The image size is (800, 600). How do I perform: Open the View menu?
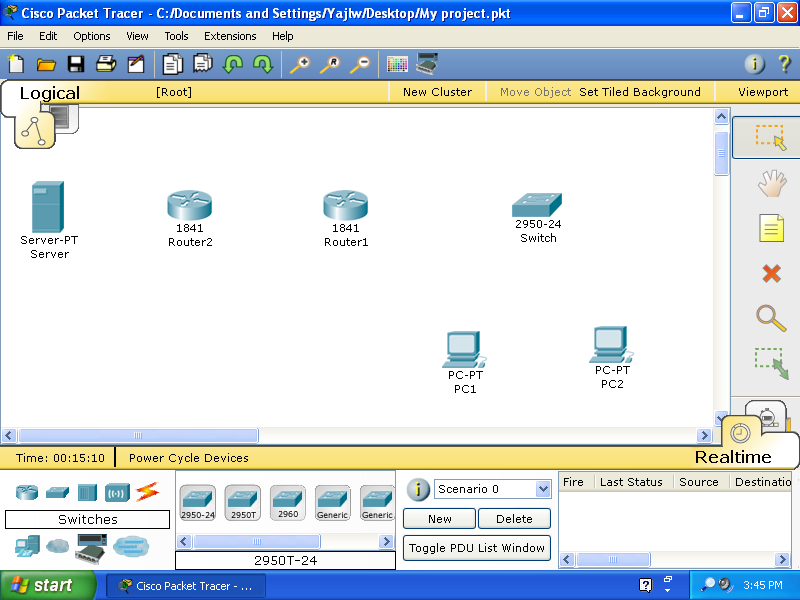click(x=137, y=36)
